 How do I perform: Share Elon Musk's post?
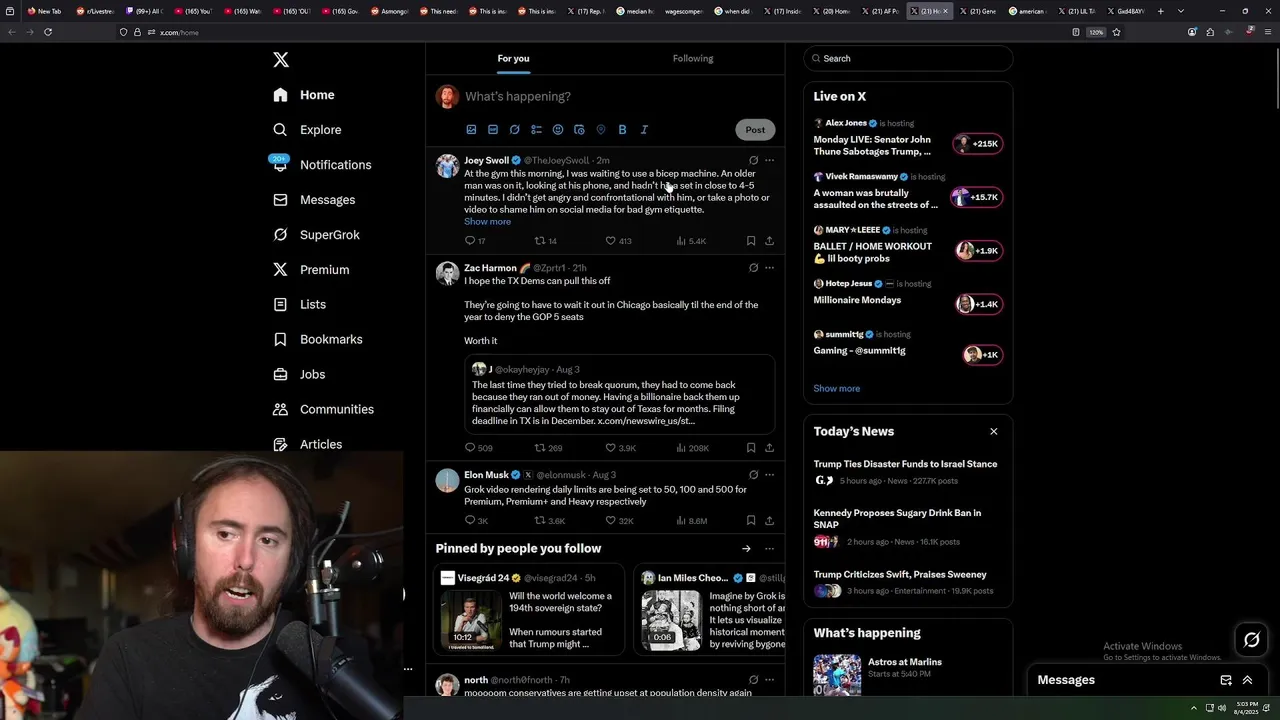[x=769, y=521]
